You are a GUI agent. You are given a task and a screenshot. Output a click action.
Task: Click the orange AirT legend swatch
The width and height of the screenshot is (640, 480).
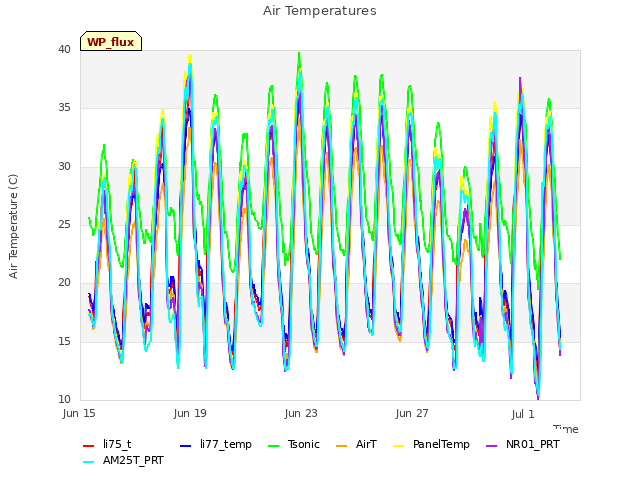(342, 446)
